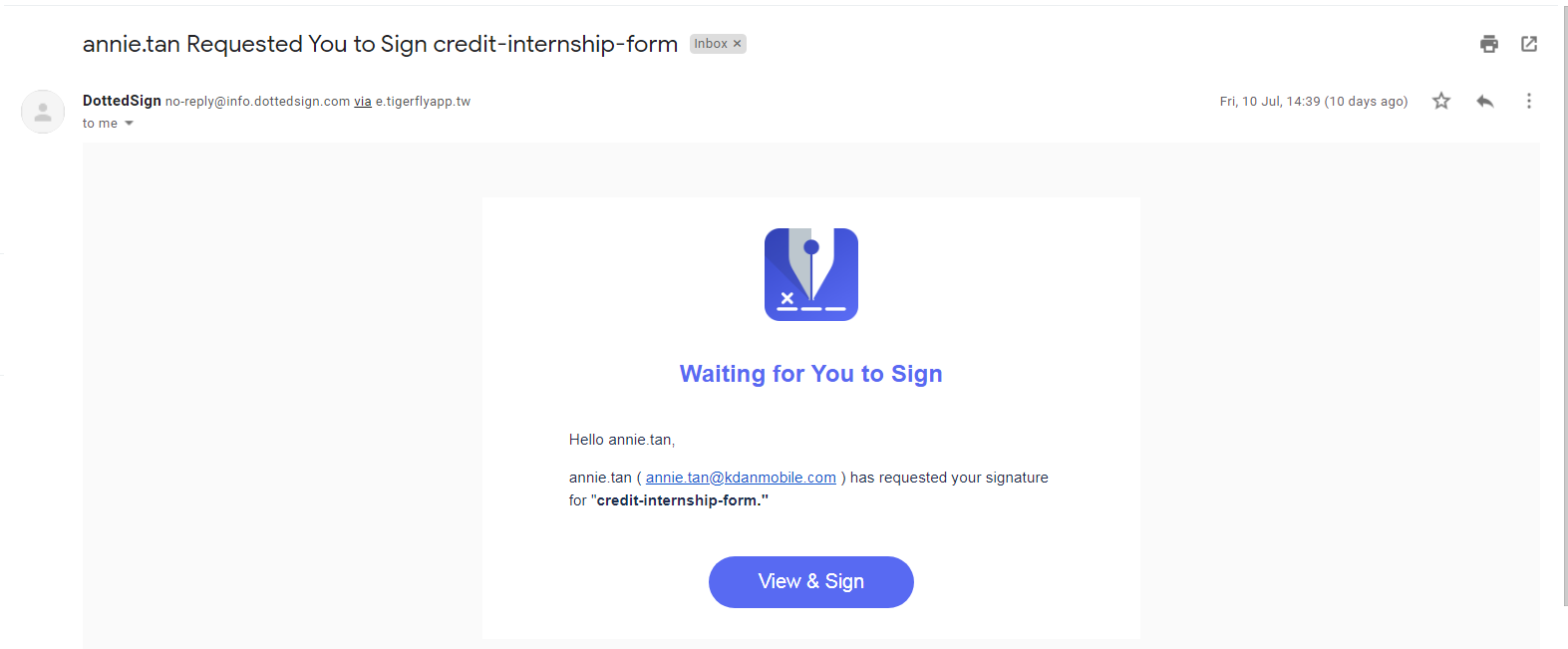Click the DottedSign sender name
Viewport: 1568px width, 649px height.
(122, 101)
